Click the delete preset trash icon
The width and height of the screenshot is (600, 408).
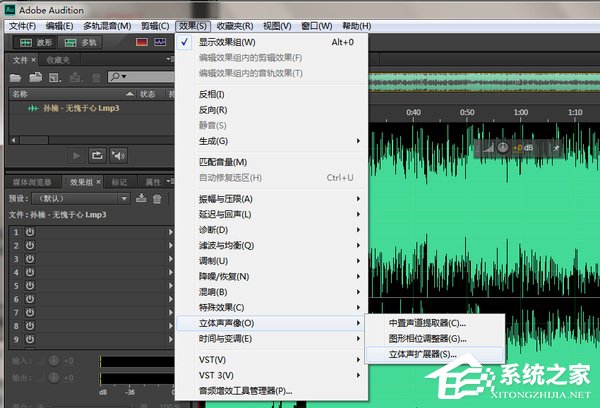click(x=157, y=199)
